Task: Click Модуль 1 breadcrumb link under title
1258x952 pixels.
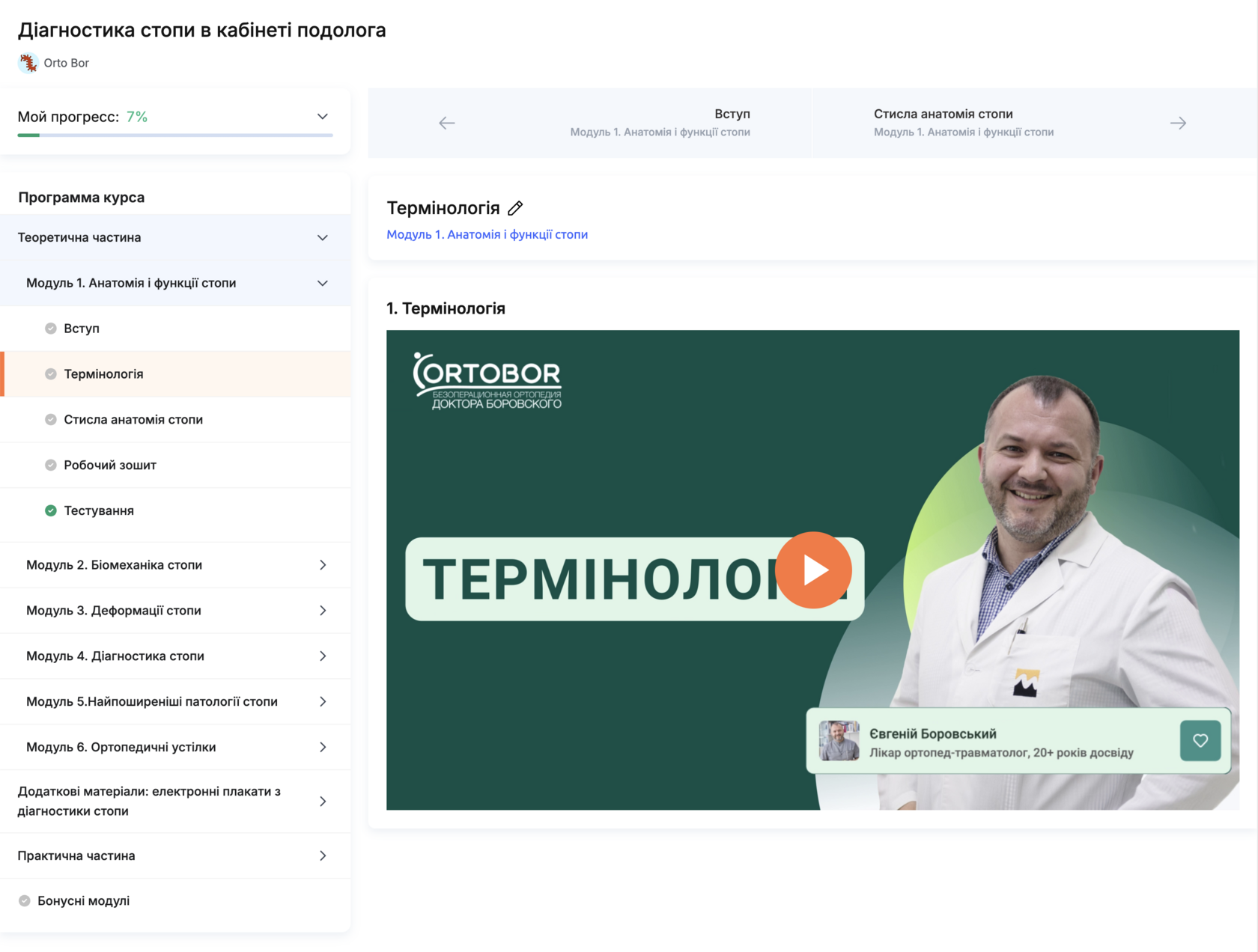Action: tap(487, 235)
